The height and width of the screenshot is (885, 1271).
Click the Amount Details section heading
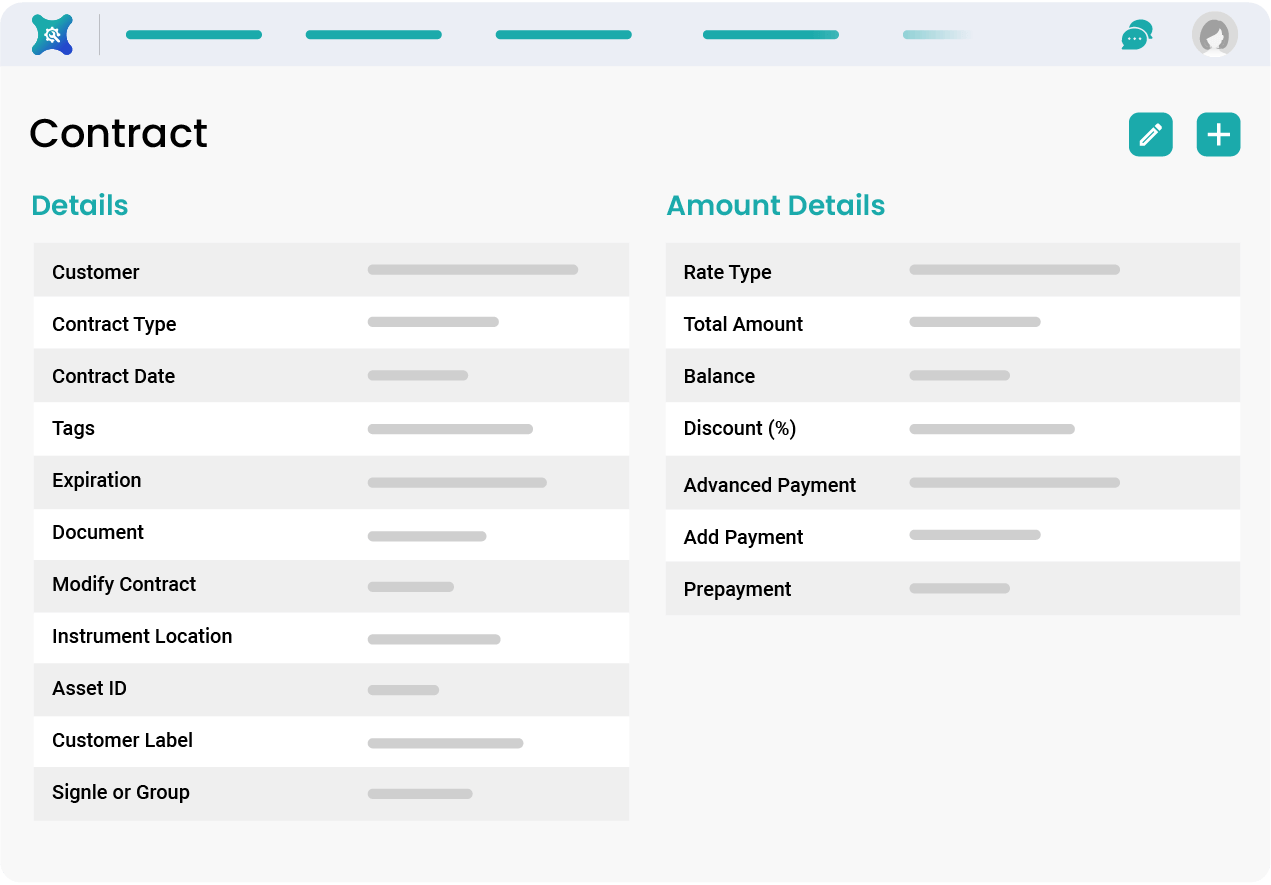[776, 205]
